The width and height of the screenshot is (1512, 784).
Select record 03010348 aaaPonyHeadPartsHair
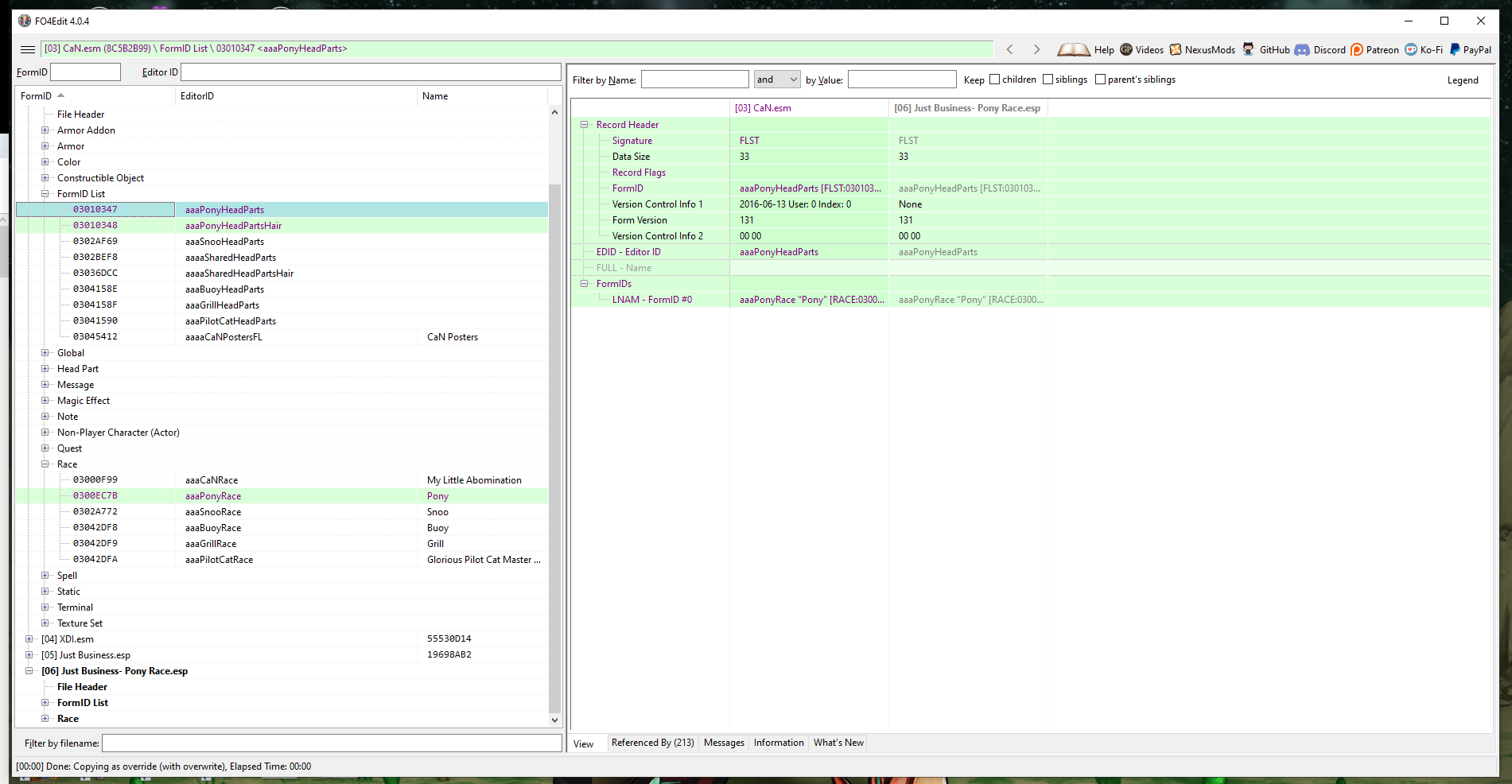point(282,226)
